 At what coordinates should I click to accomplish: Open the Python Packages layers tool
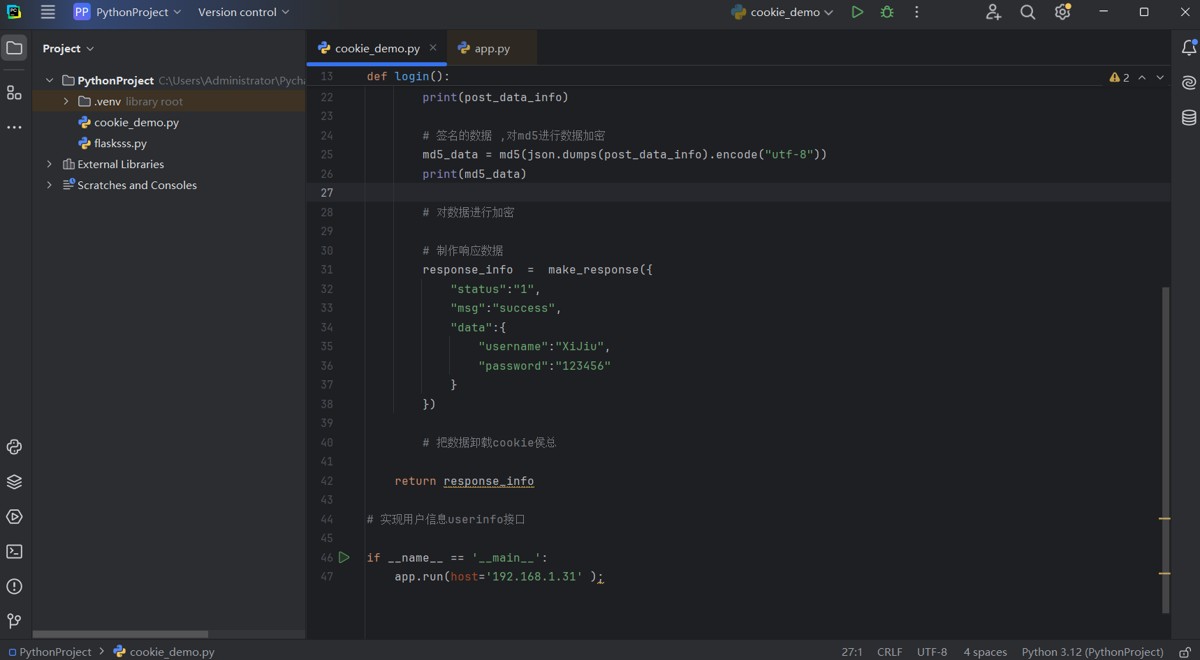(x=14, y=482)
